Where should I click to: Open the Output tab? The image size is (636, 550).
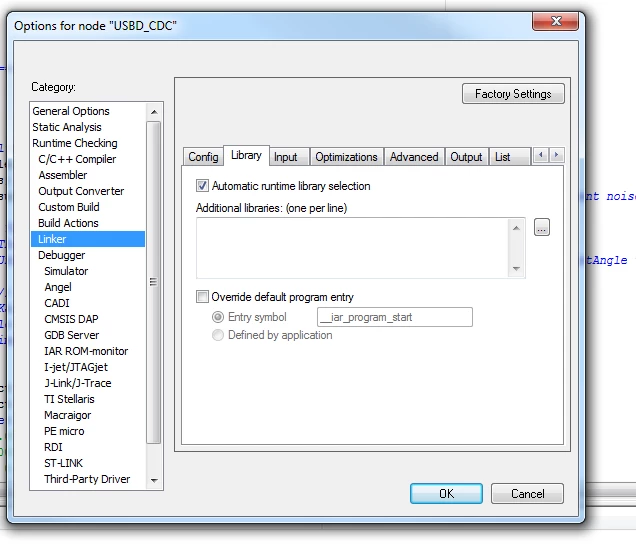coord(466,157)
